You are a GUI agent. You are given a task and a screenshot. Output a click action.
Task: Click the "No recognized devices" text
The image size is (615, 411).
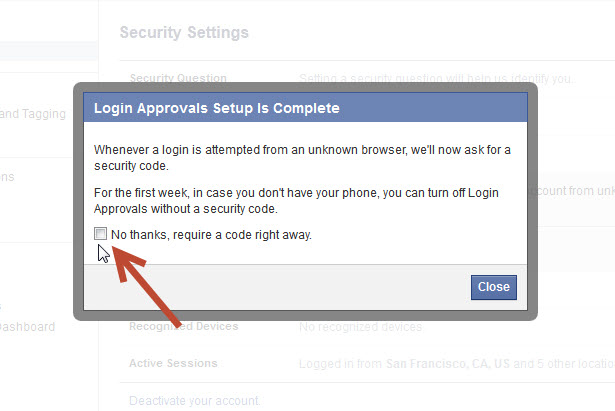360,327
